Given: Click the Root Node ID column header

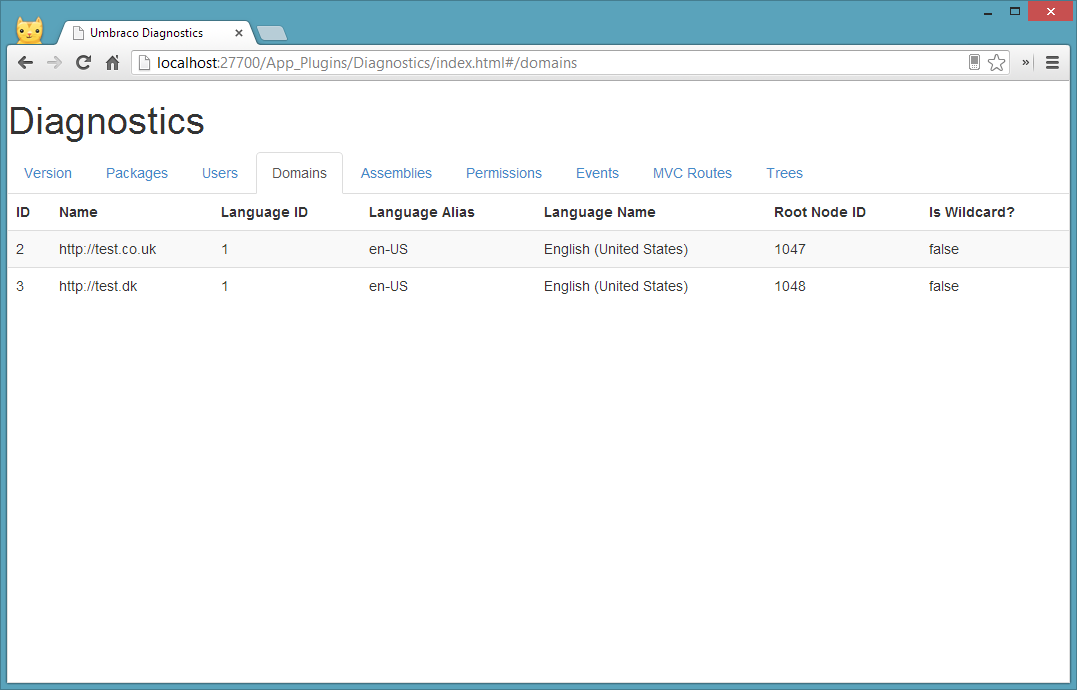Looking at the screenshot, I should [820, 212].
